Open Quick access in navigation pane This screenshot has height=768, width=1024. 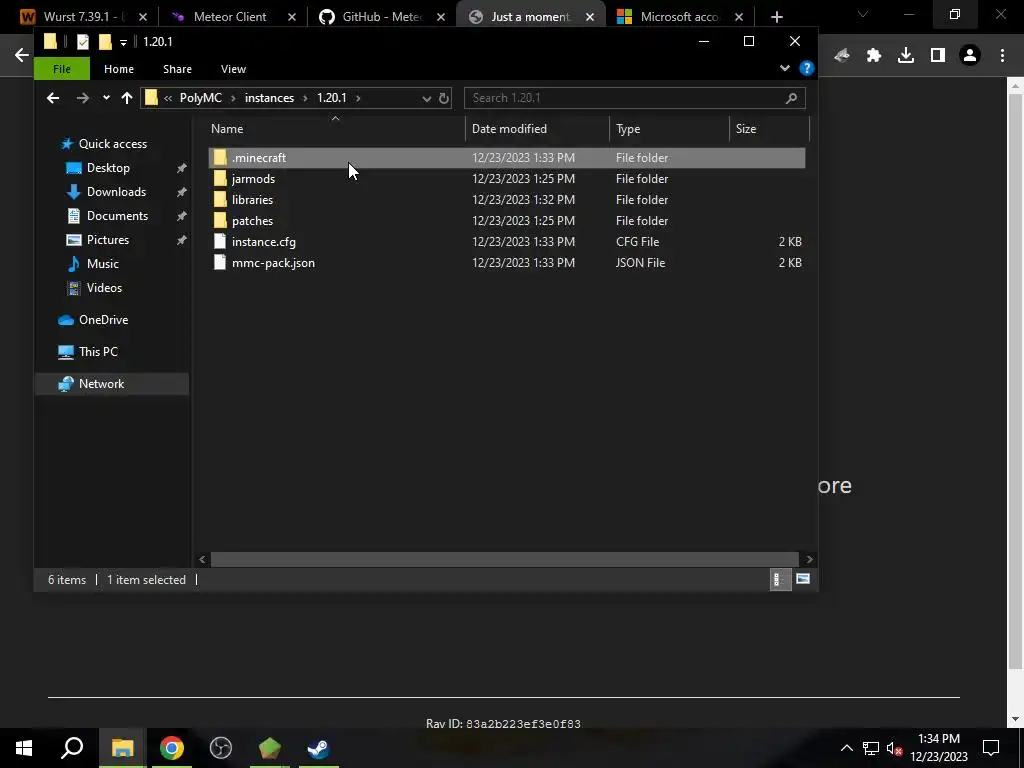(112, 144)
